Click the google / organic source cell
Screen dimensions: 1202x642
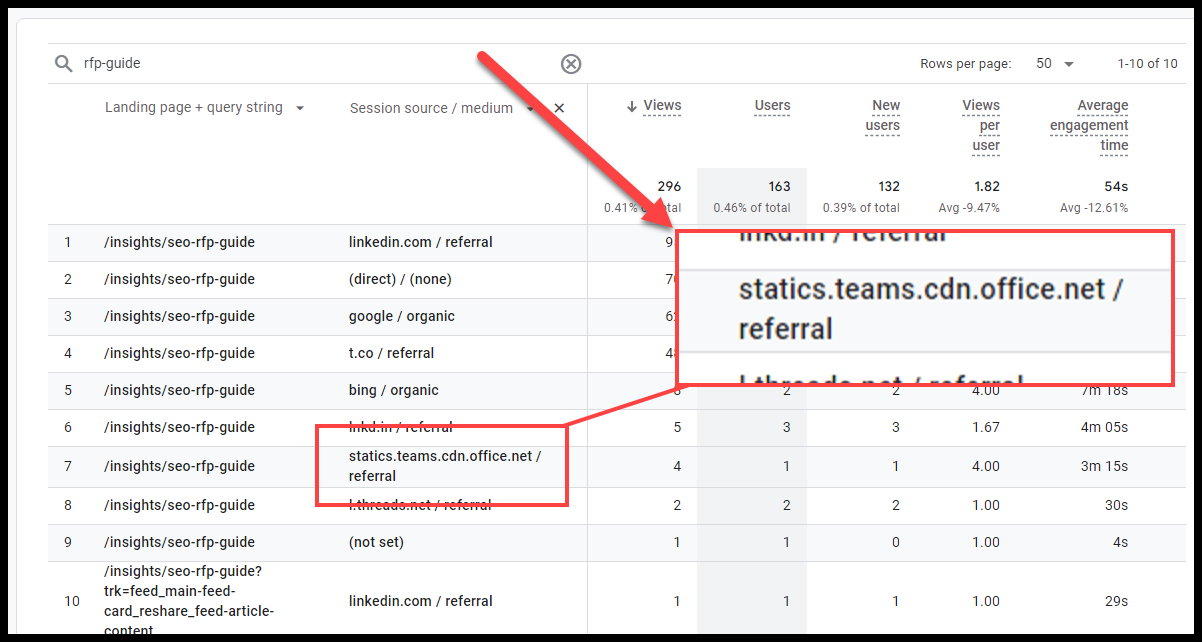click(401, 316)
